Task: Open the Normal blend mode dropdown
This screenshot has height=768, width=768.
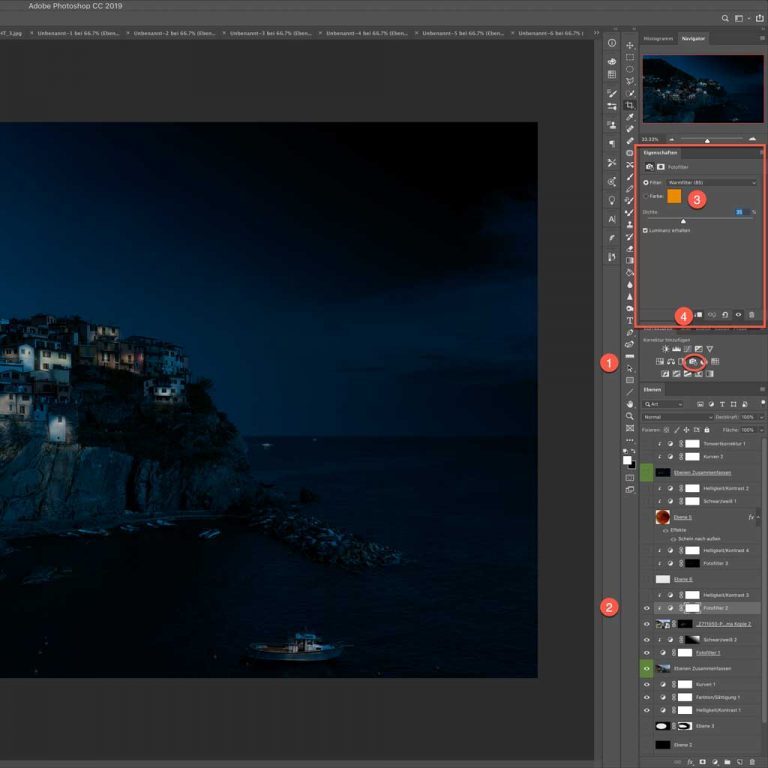Action: click(677, 417)
